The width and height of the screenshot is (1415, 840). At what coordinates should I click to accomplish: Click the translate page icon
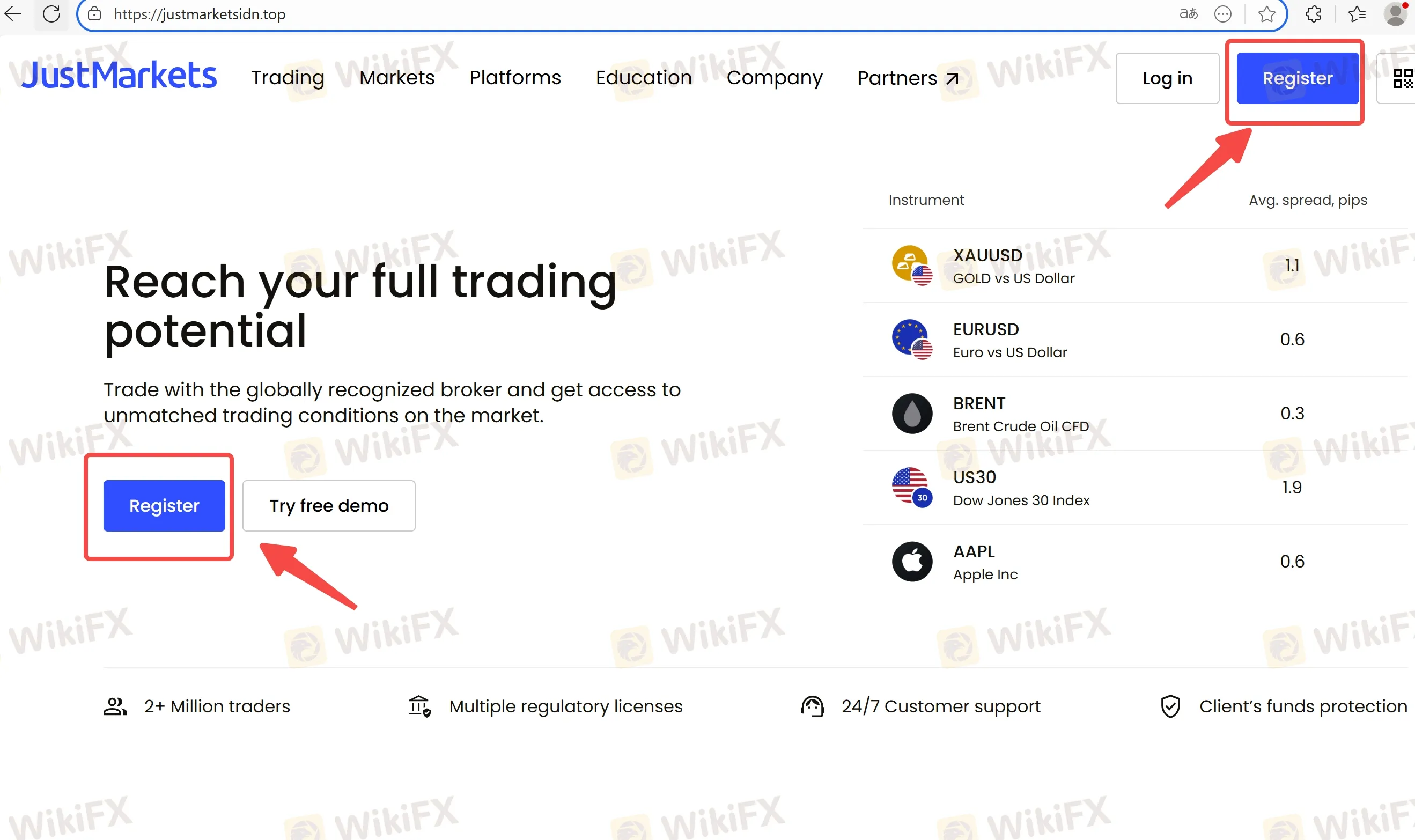[1189, 14]
